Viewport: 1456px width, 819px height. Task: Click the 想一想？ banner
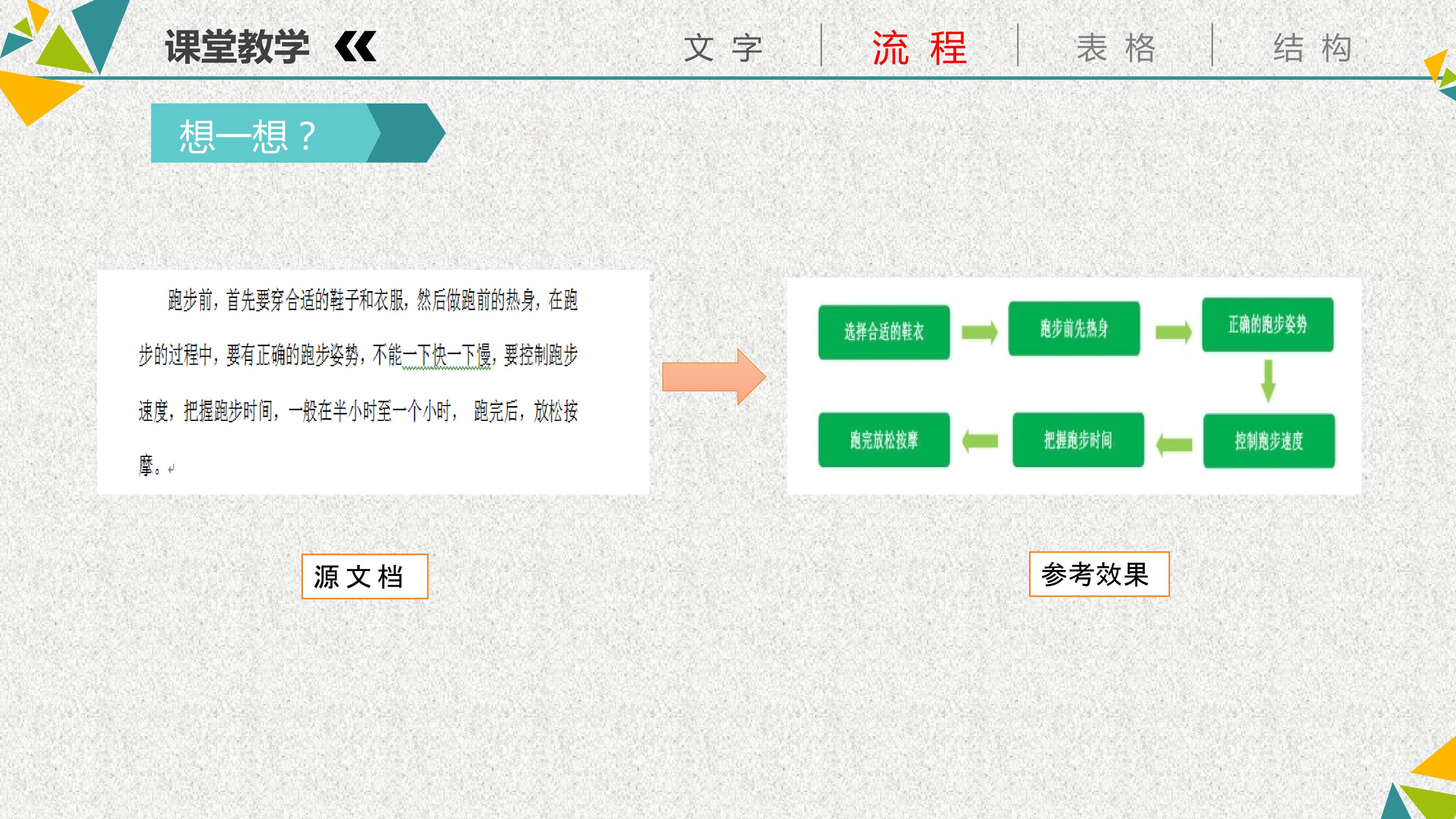tap(298, 133)
